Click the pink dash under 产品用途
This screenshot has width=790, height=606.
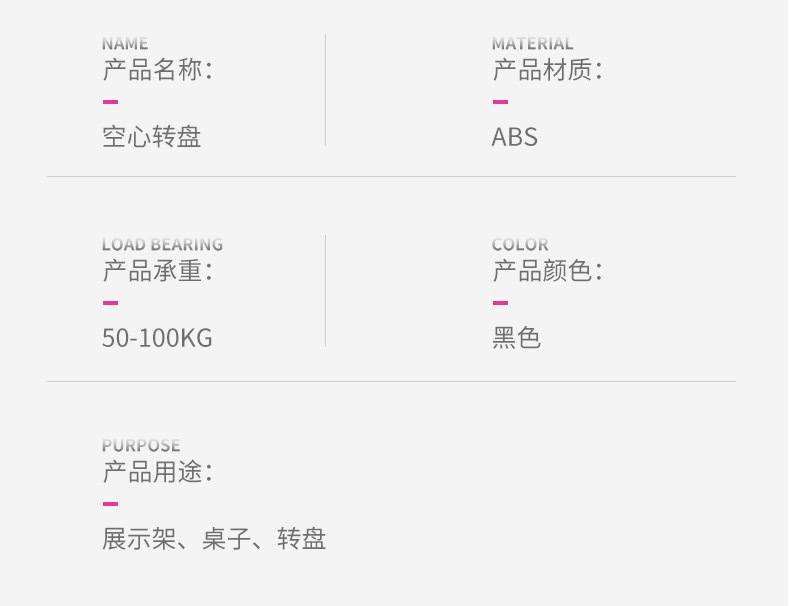click(x=110, y=504)
